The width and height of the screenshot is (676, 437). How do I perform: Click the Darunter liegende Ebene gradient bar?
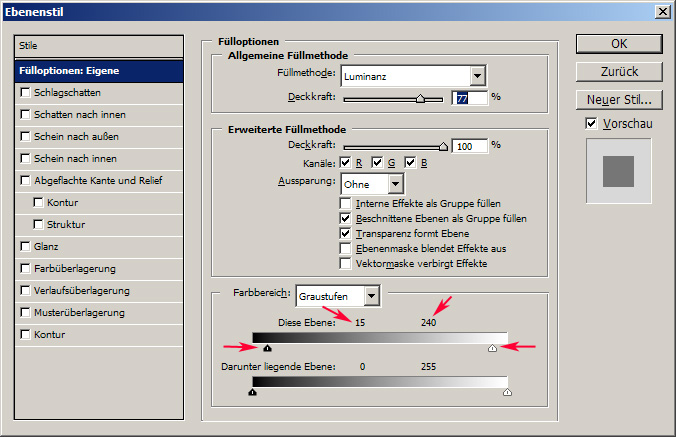point(380,382)
